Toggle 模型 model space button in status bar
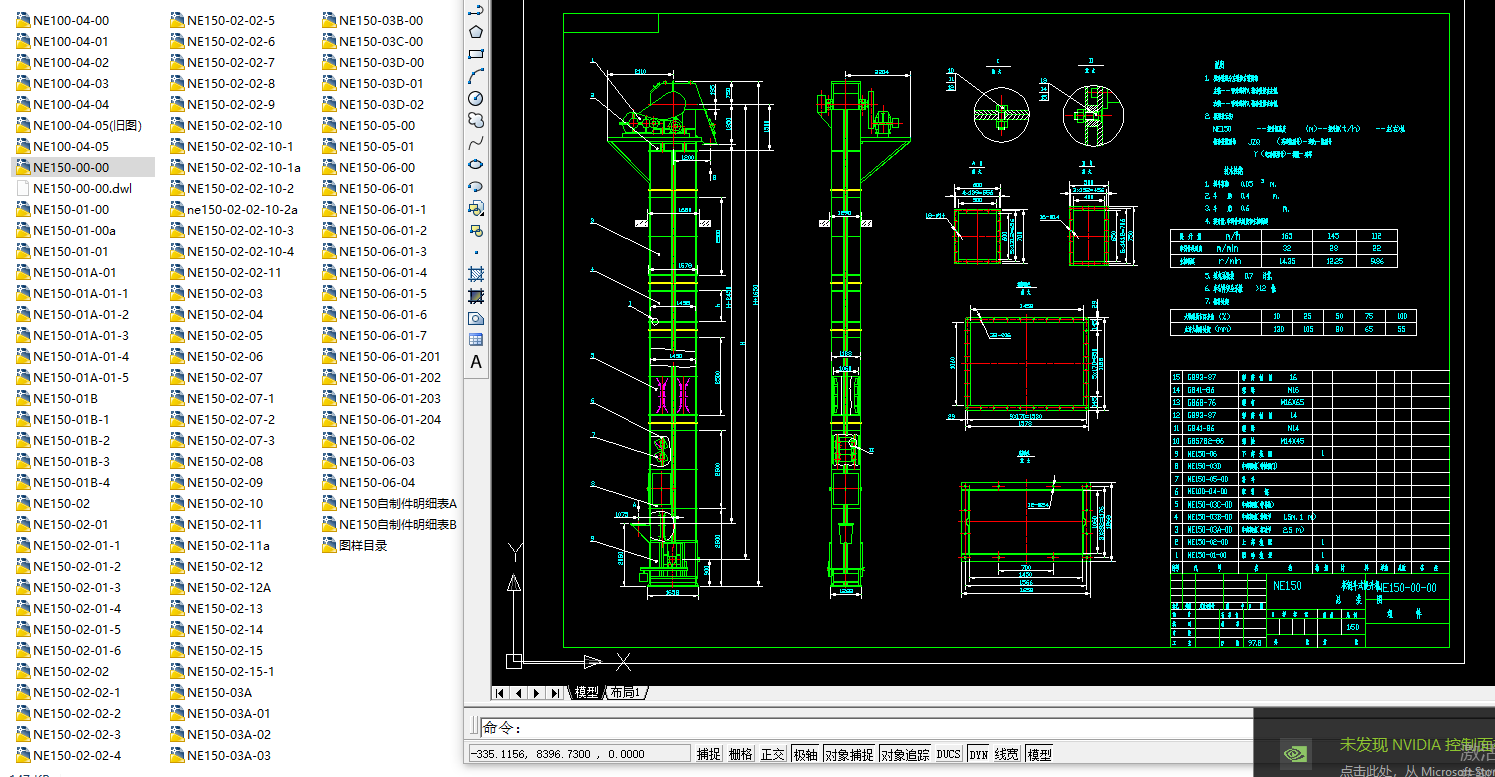The image size is (1495, 777). tap(1040, 754)
